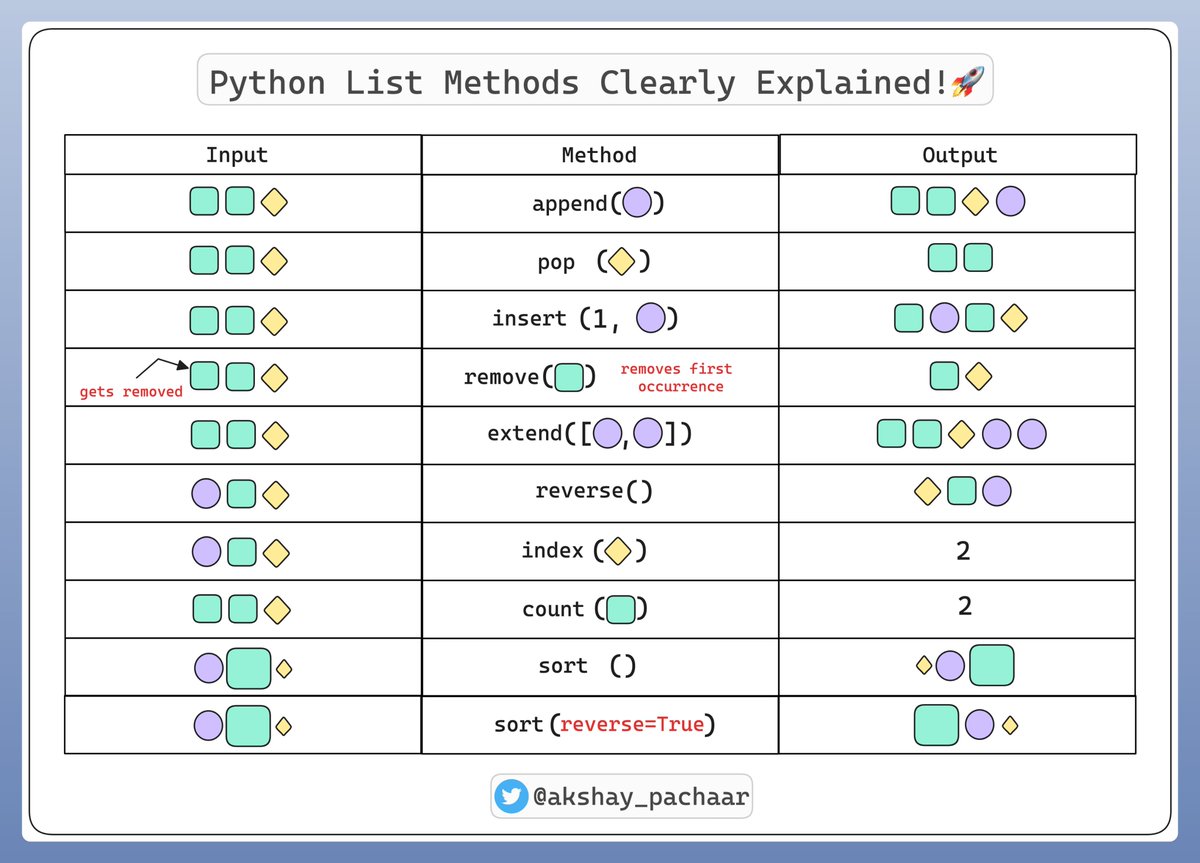This screenshot has width=1200, height=863.
Task: Click the yellow diamond in extend input row
Action: point(274,436)
